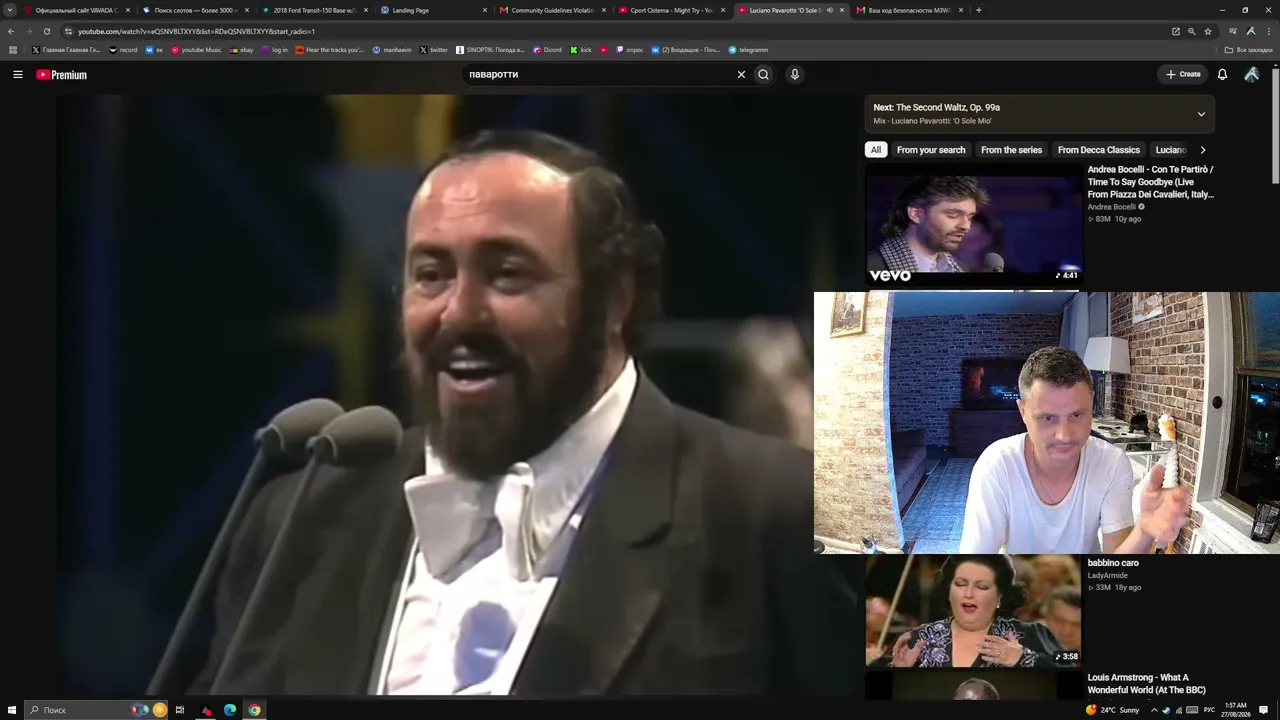Viewport: 1280px width, 720px height.
Task: Open the Dicord bookmark
Action: click(x=547, y=50)
